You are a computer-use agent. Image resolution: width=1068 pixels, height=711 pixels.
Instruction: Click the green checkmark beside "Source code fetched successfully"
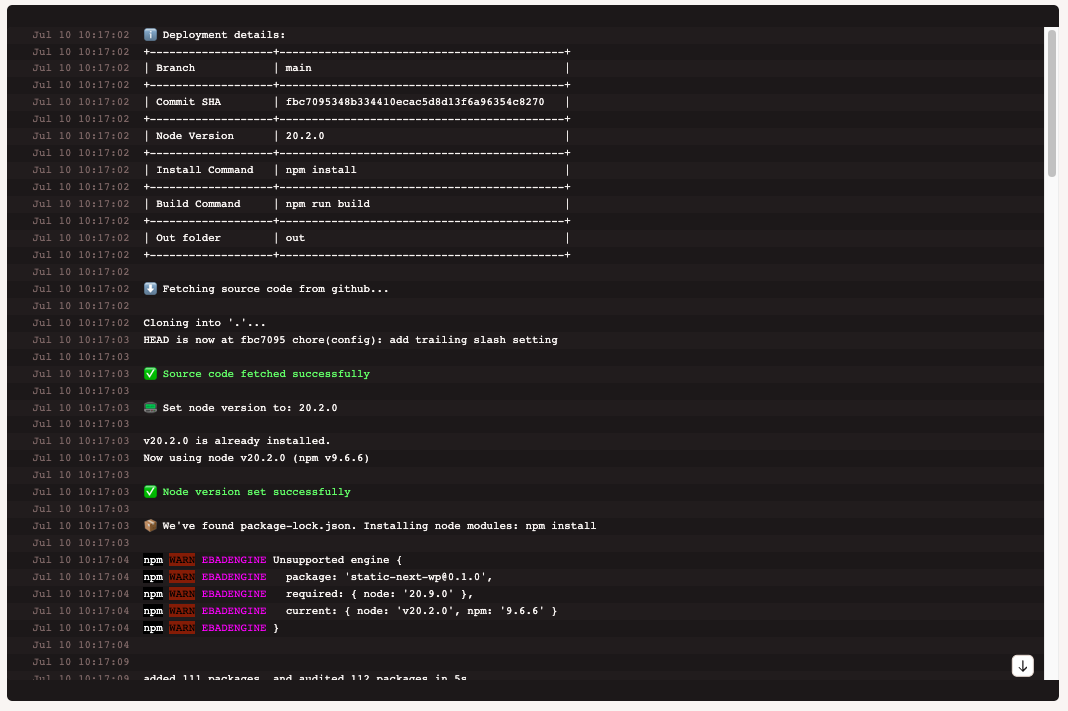(x=148, y=373)
